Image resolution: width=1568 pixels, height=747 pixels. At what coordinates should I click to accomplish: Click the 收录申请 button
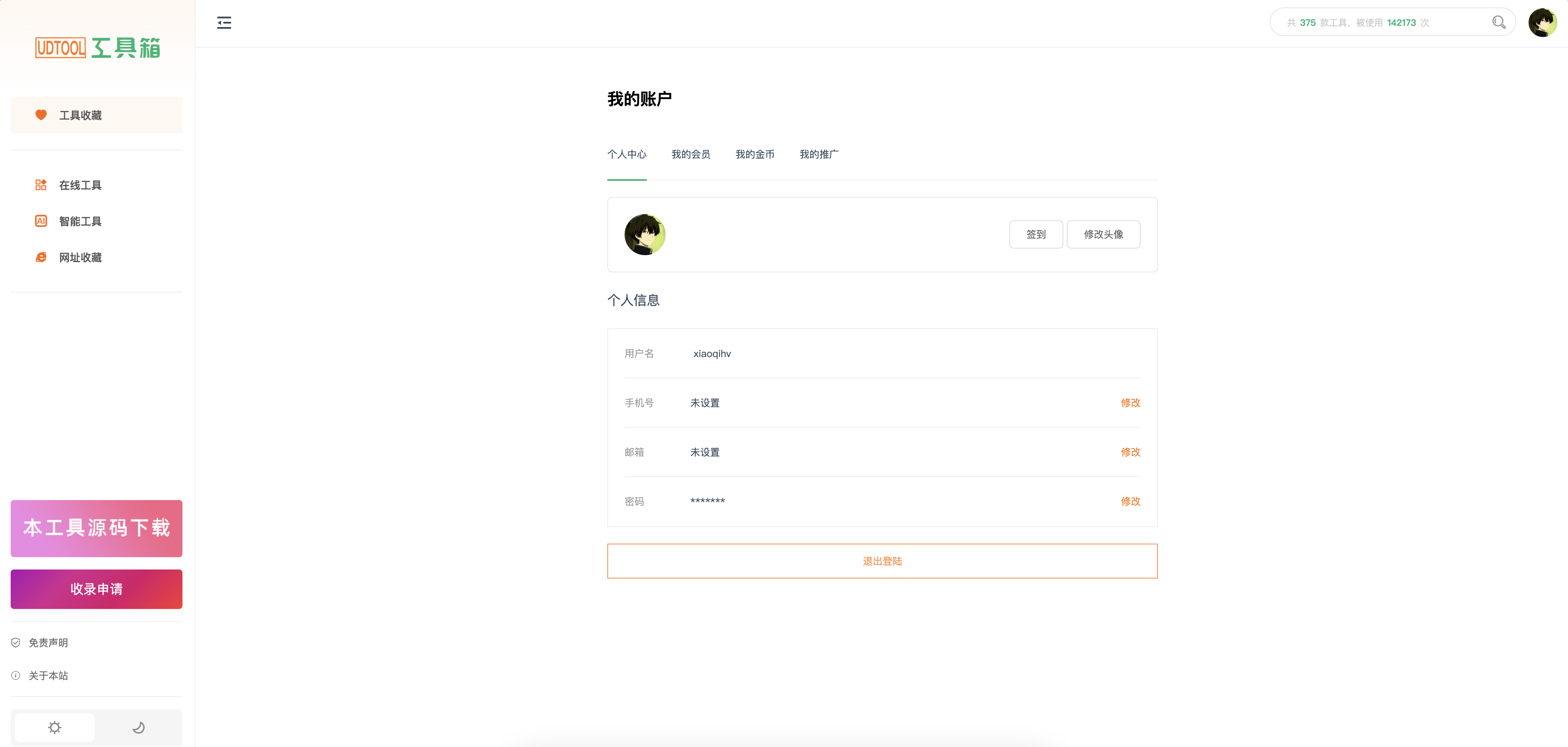(x=96, y=589)
